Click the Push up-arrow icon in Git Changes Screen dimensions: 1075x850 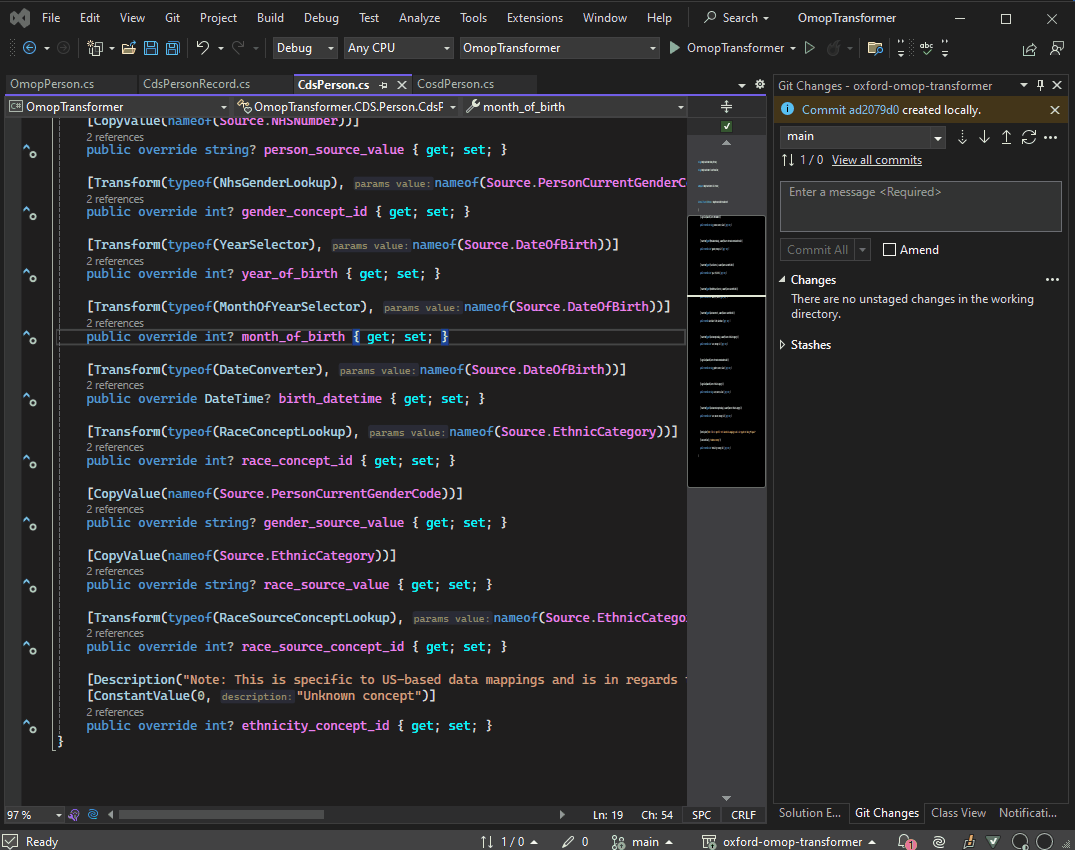[x=1006, y=137]
